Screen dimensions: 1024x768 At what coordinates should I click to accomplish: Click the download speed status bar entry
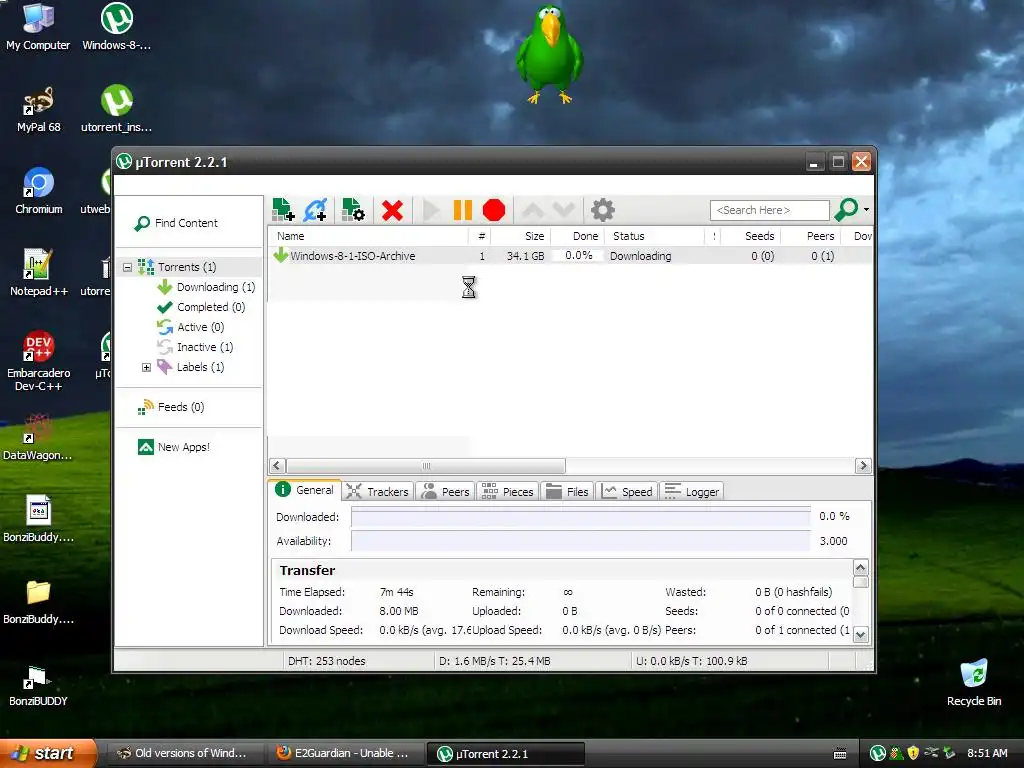495,661
